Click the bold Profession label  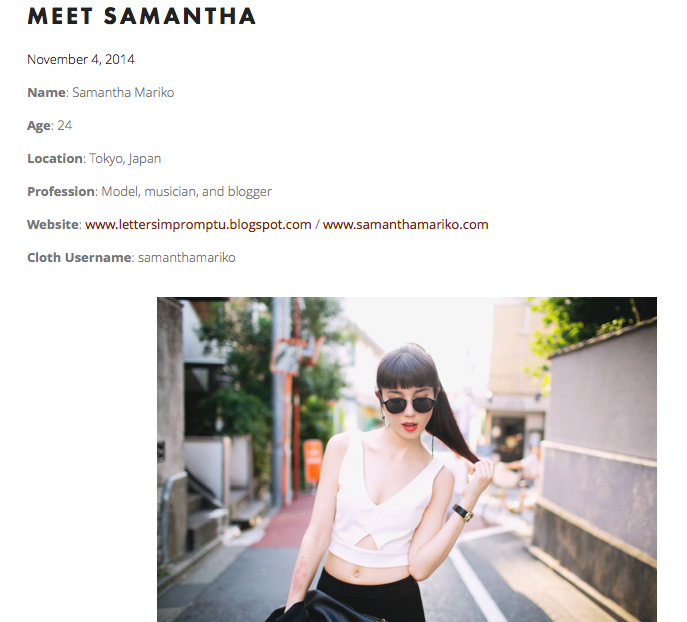click(x=61, y=191)
